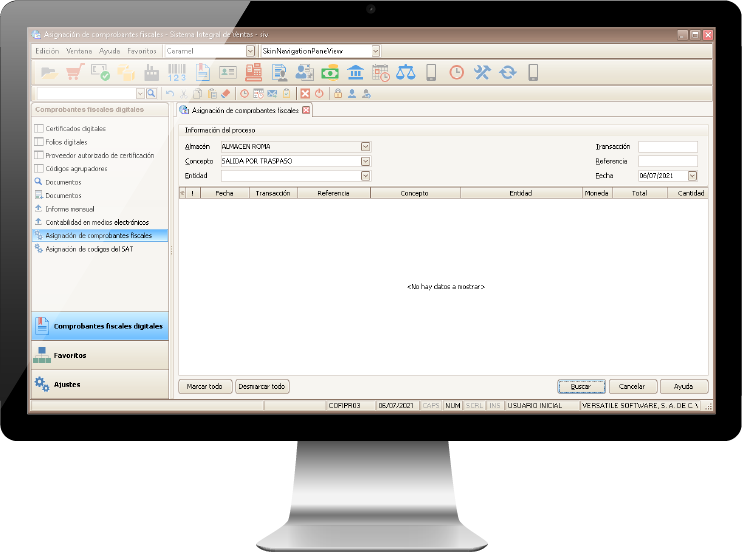This screenshot has height=552, width=742.
Task: Open the Ventana menu
Action: 79,51
